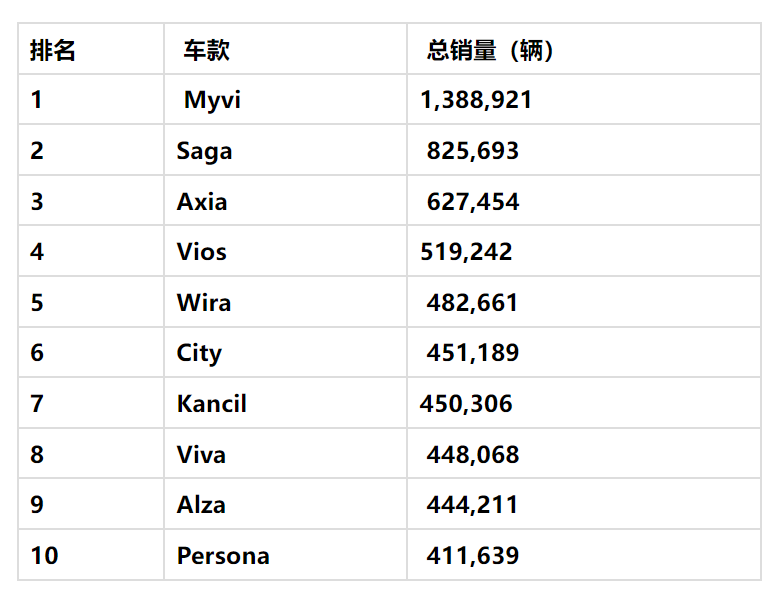Image resolution: width=779 pixels, height=608 pixels.
Task: Click the sales figure 1,388,921
Action: click(x=476, y=100)
